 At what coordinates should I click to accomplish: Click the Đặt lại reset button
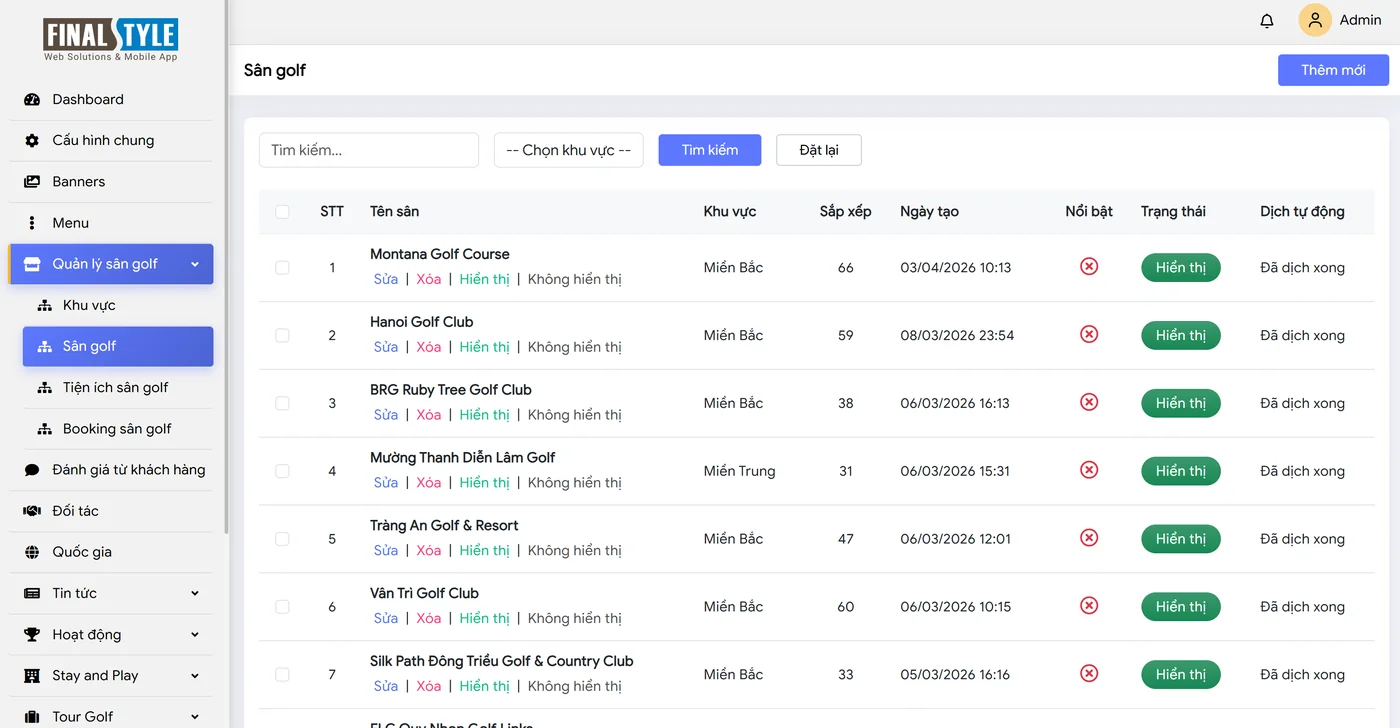click(819, 150)
